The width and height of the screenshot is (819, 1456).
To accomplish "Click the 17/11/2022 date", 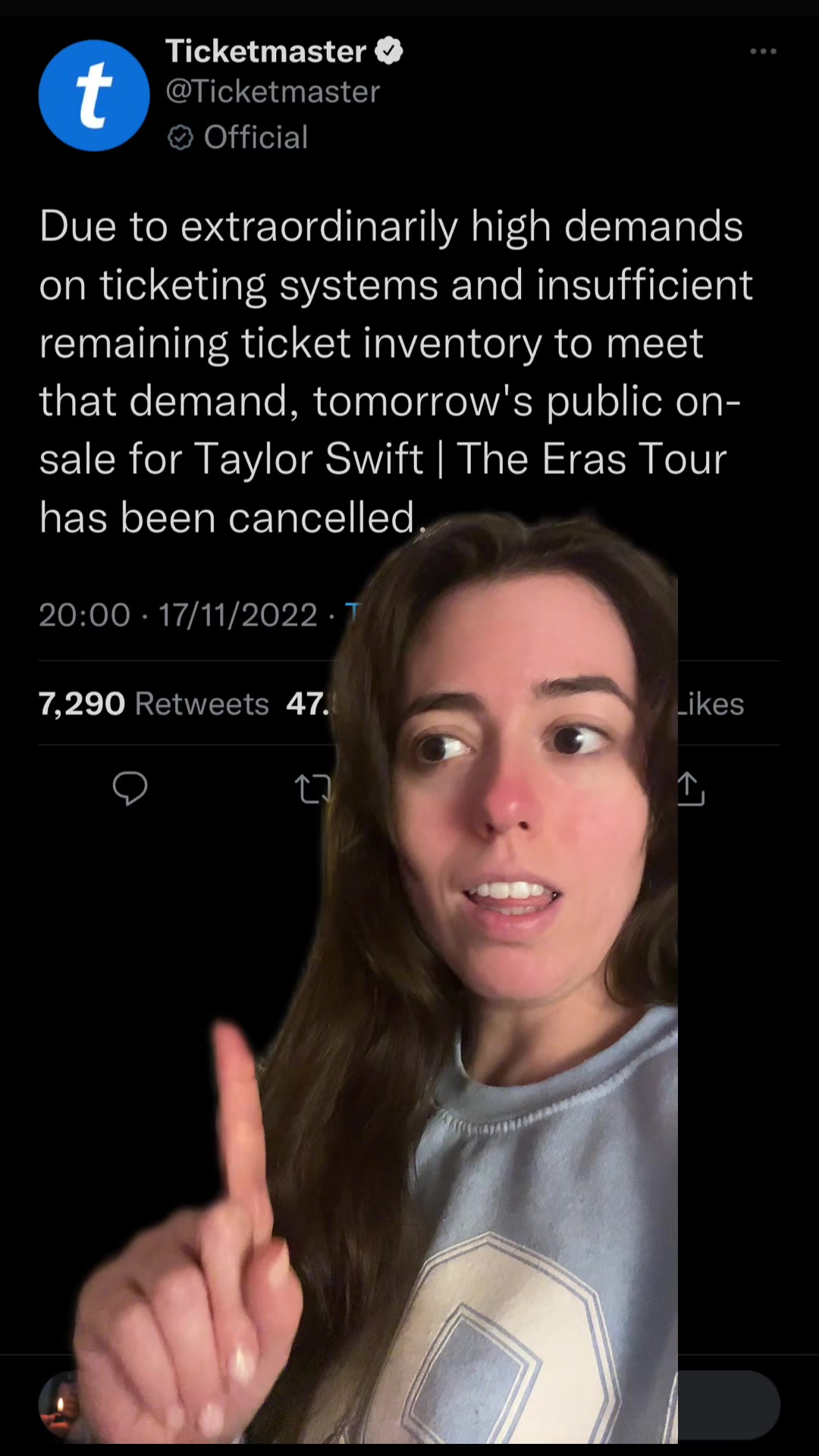I will [238, 615].
